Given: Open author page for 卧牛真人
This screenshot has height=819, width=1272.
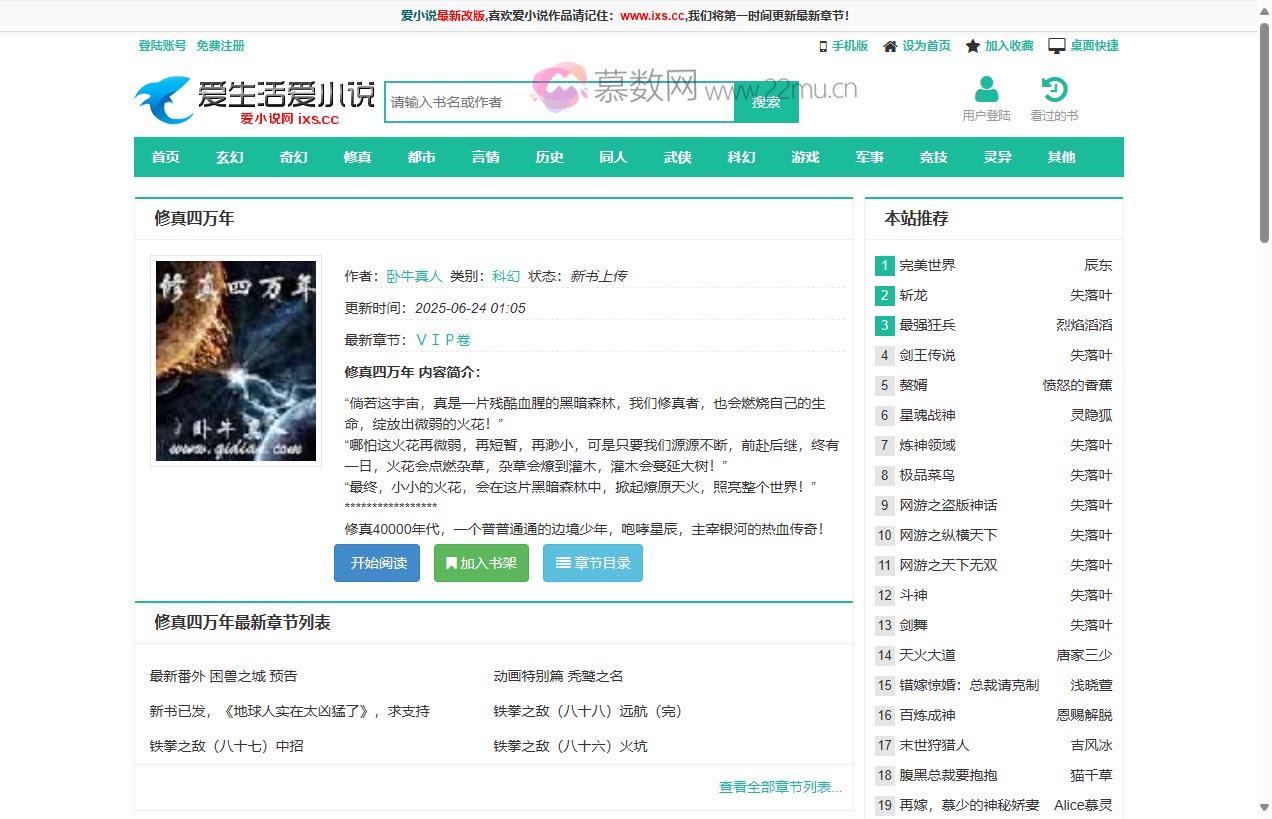Looking at the screenshot, I should (414, 276).
